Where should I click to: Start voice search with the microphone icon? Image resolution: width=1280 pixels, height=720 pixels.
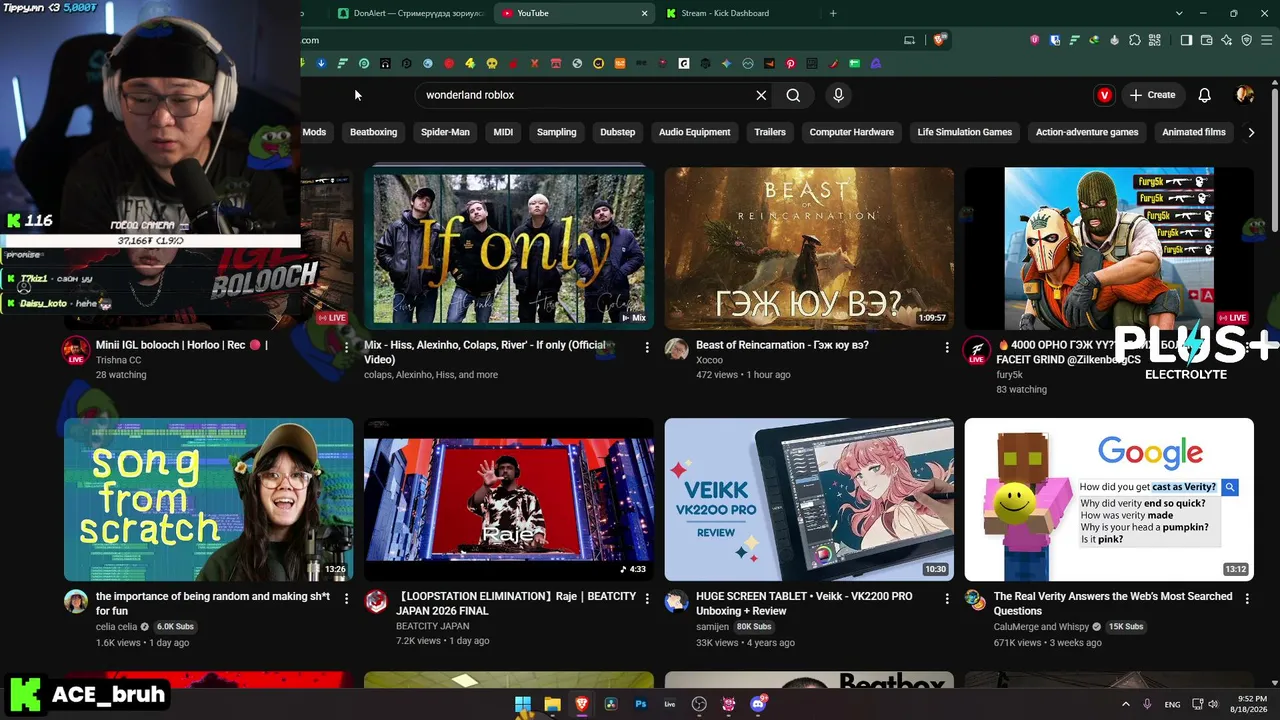(838, 95)
